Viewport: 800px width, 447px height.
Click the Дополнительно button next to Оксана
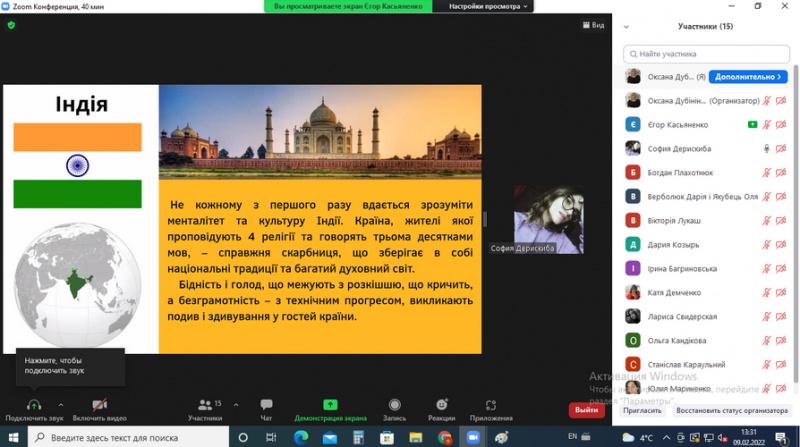tap(748, 76)
